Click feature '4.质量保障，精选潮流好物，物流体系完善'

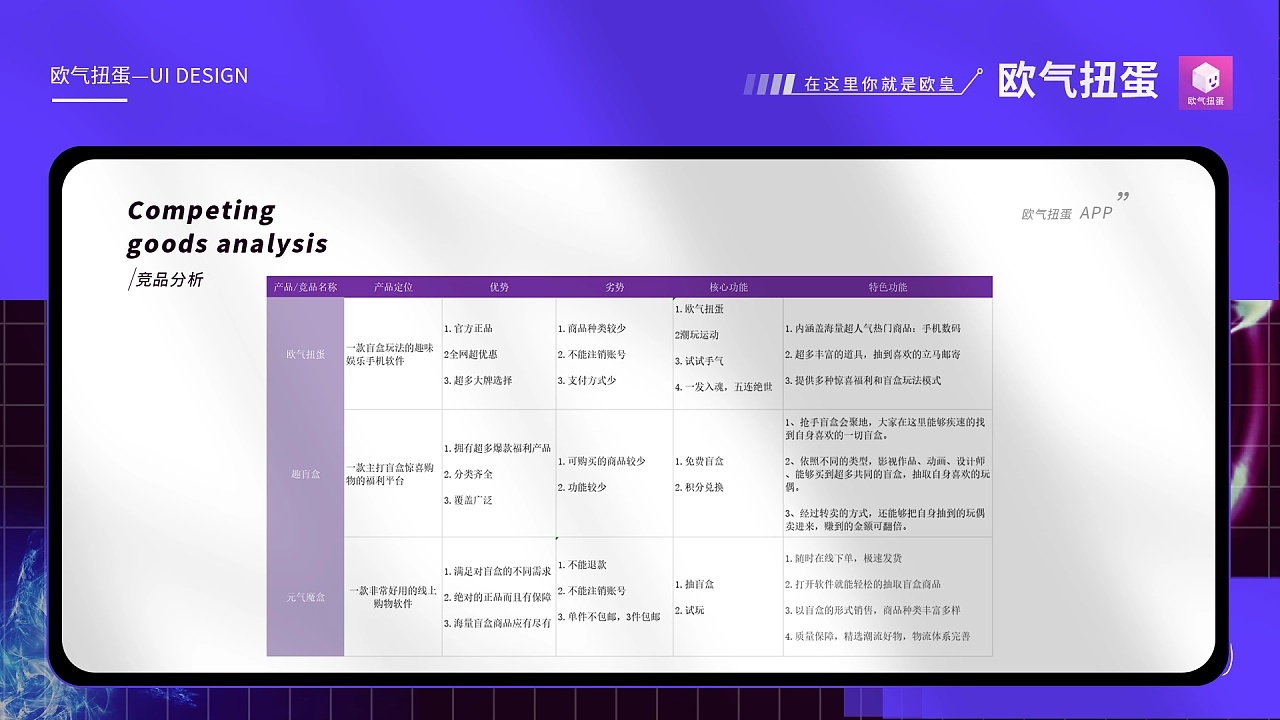(x=878, y=636)
